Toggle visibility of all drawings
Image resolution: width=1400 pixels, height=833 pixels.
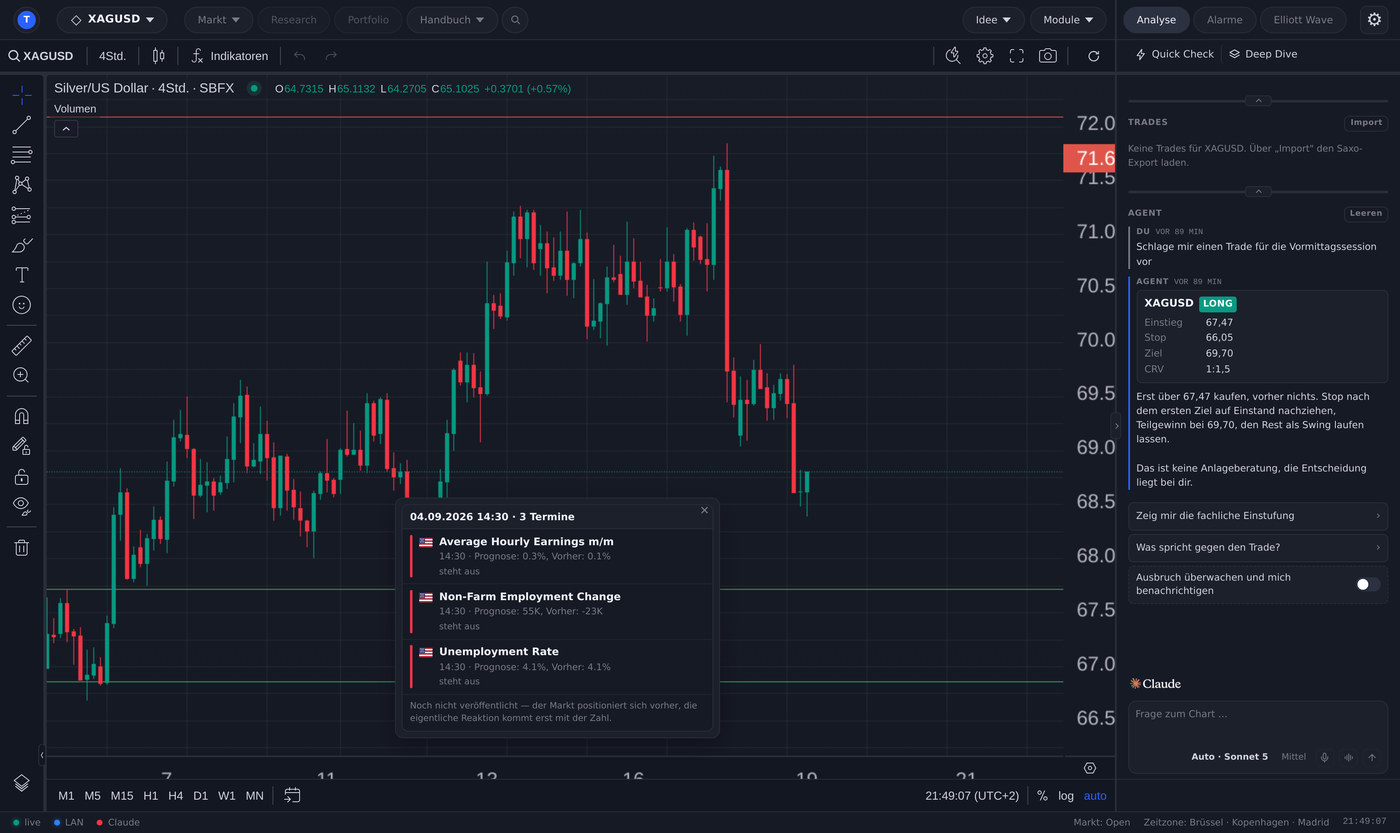click(x=21, y=506)
